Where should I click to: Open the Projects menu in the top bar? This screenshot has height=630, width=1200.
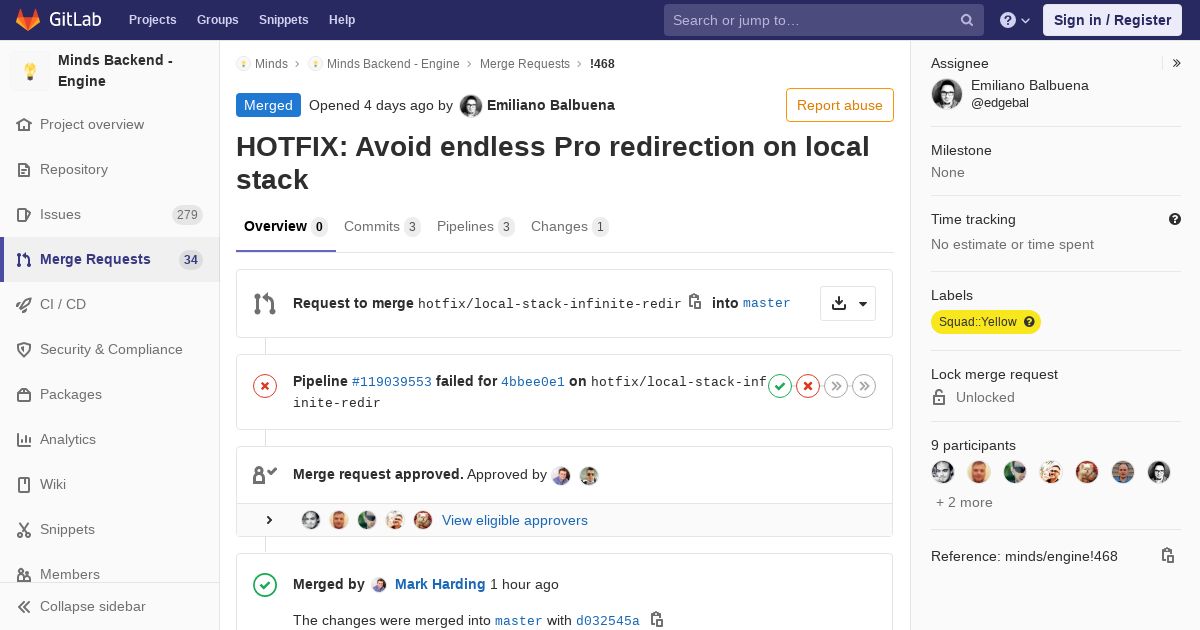(152, 20)
